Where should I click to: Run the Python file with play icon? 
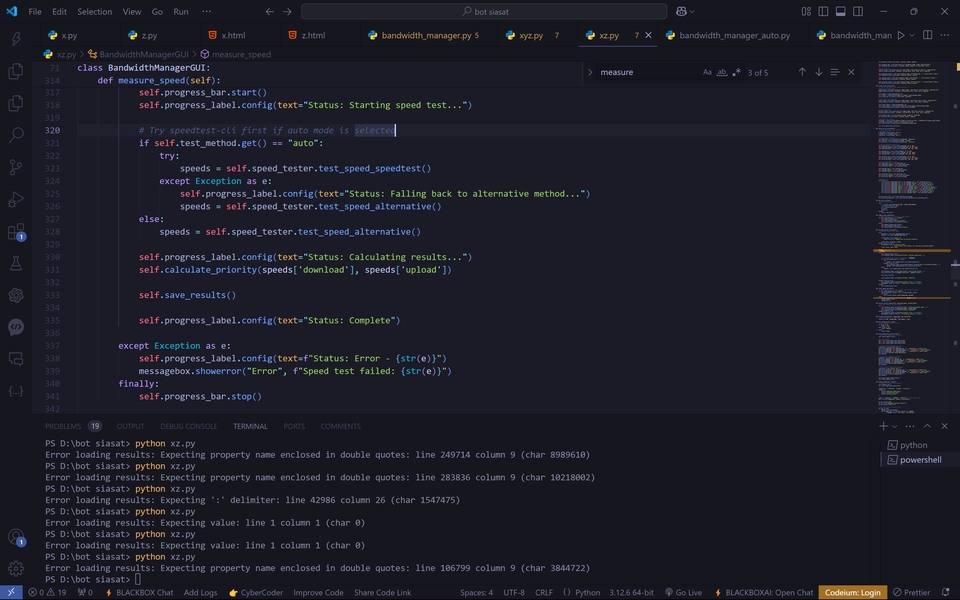click(x=901, y=35)
